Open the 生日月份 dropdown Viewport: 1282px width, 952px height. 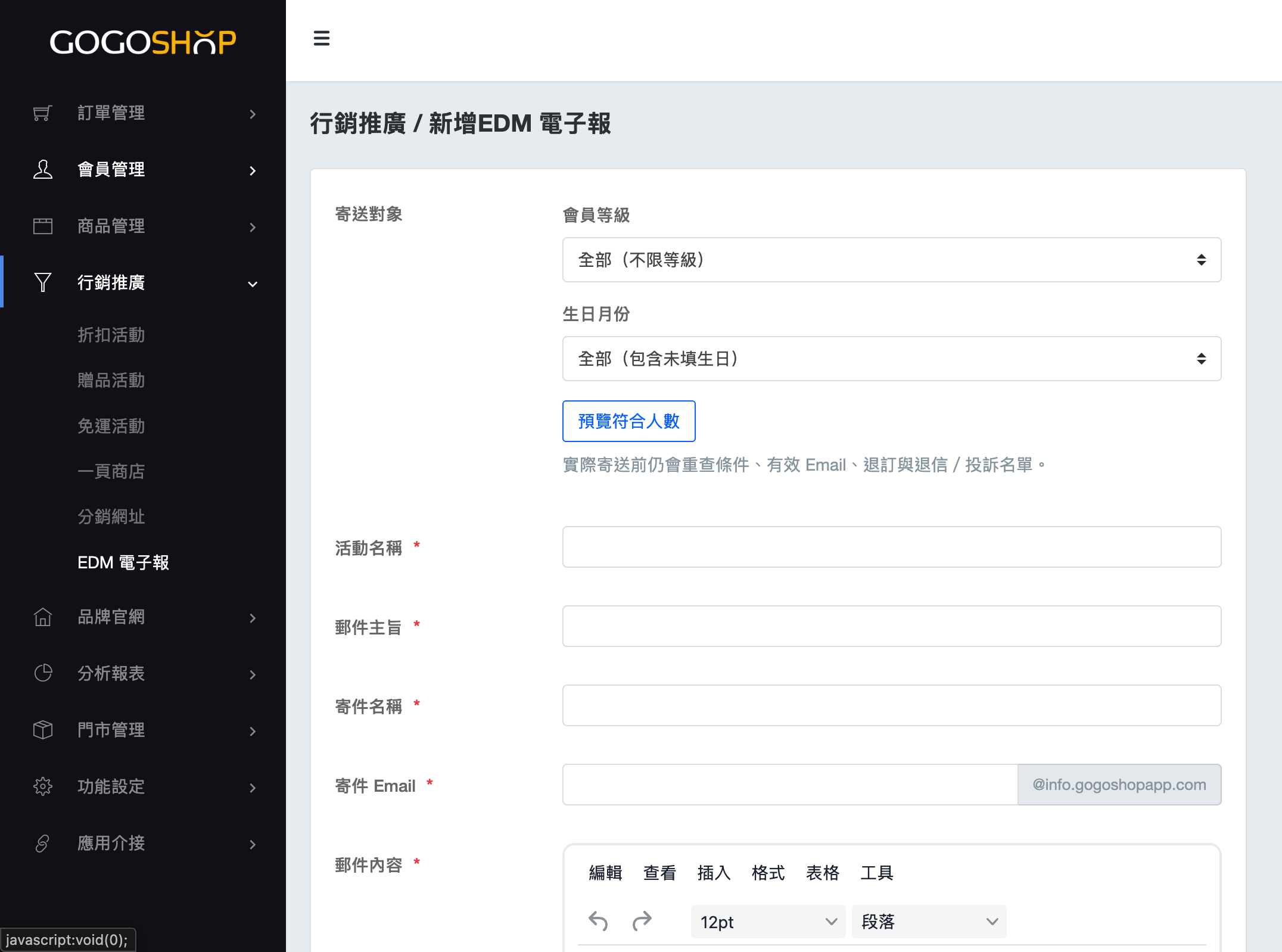[892, 359]
